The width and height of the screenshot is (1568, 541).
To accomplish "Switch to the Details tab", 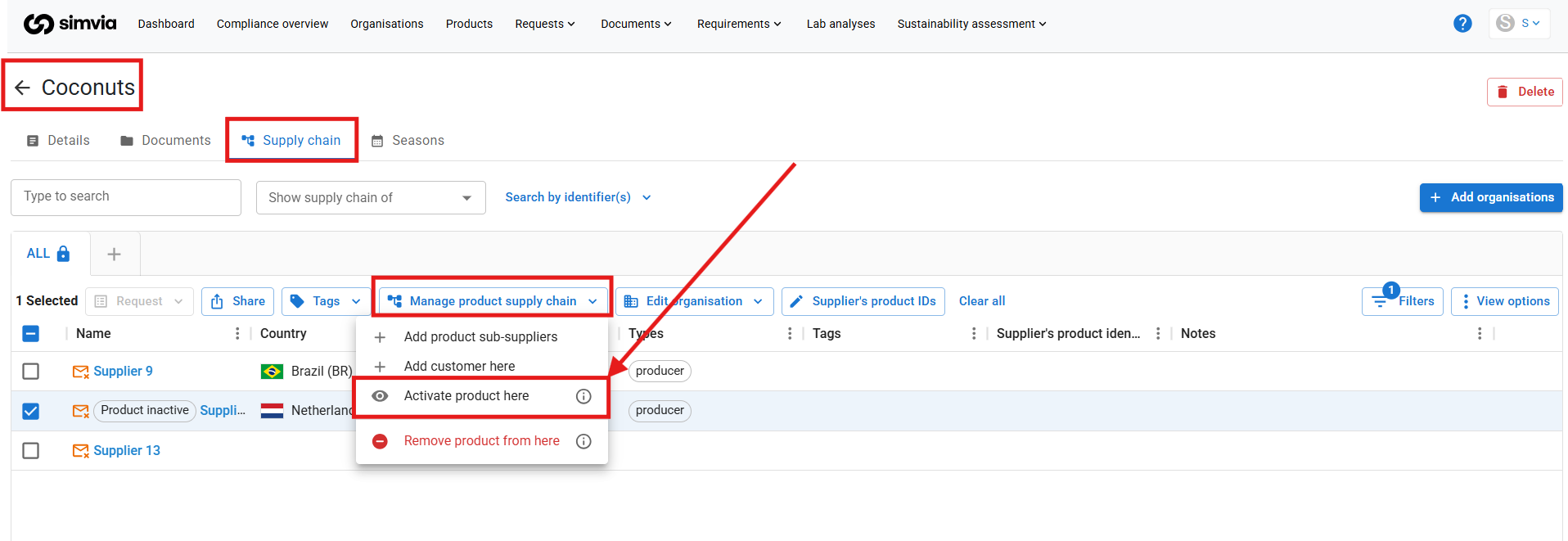I will 58,141.
